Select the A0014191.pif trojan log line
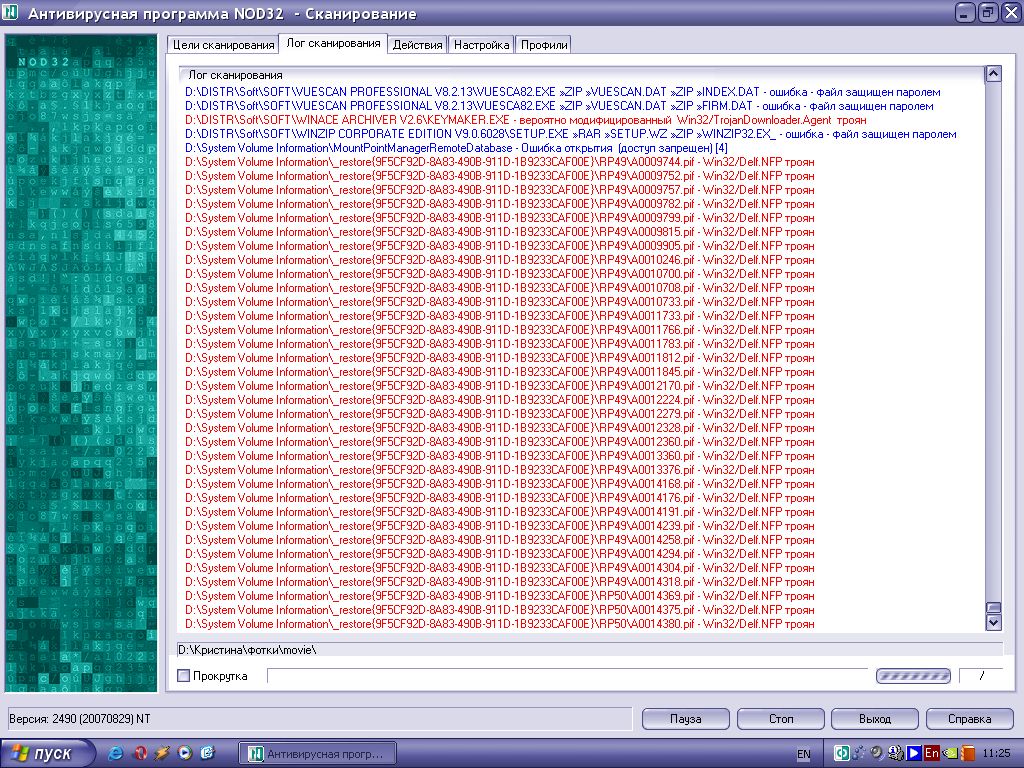1024x768 pixels. [x=500, y=512]
